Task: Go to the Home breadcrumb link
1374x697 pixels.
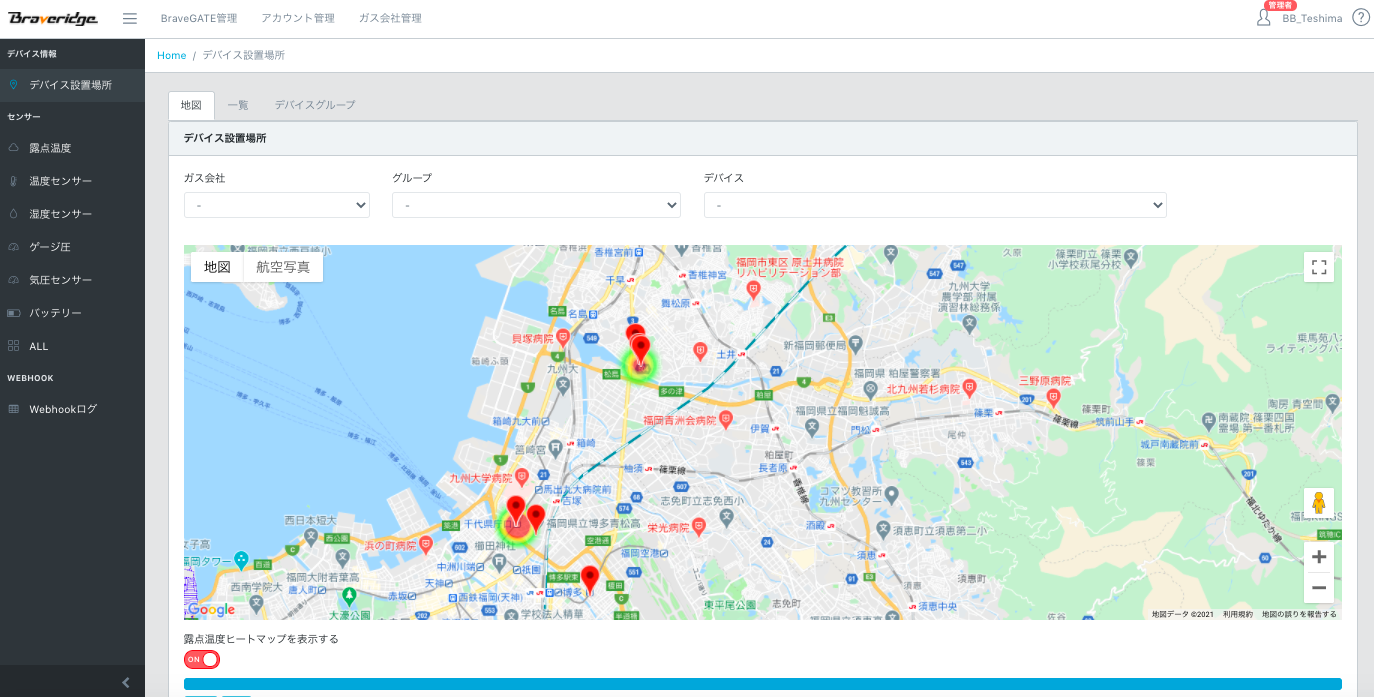Action: tap(172, 55)
